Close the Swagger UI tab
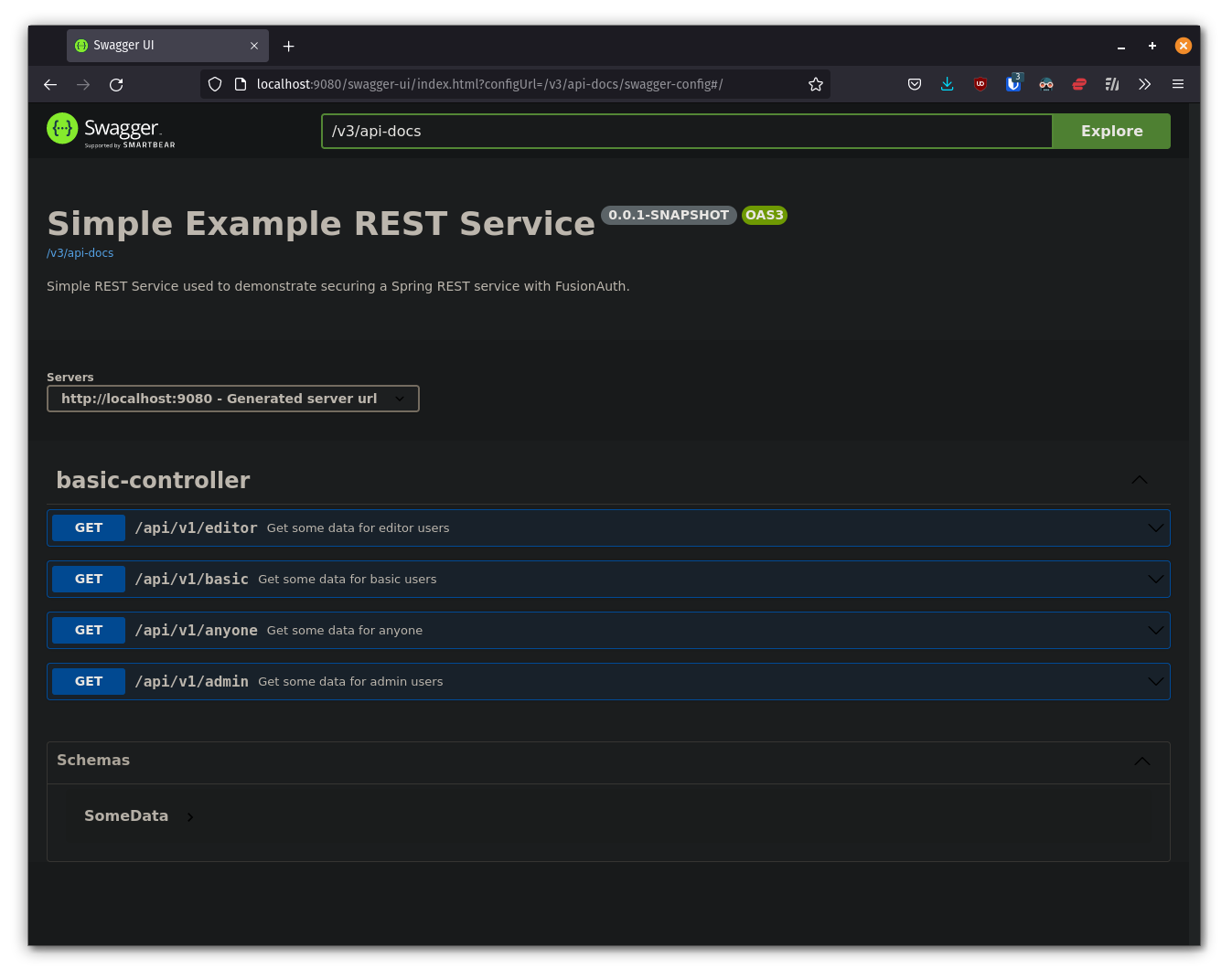 [x=254, y=46]
